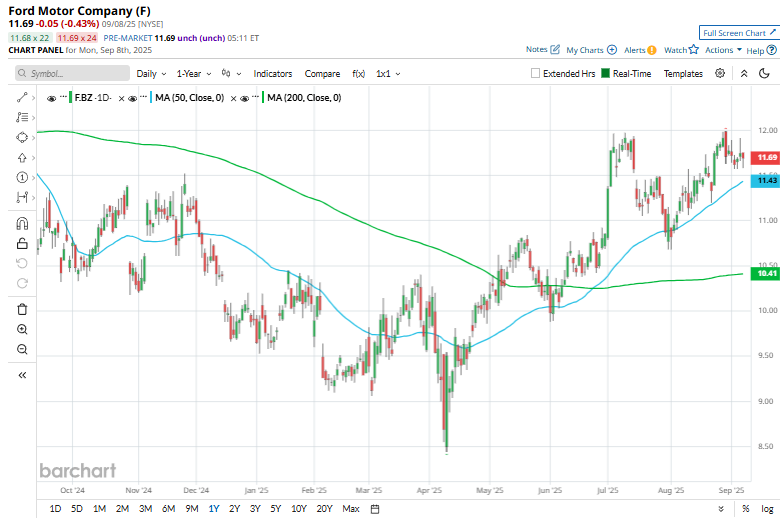Click the undo arrow icon
780x525 pixels.
(22, 263)
